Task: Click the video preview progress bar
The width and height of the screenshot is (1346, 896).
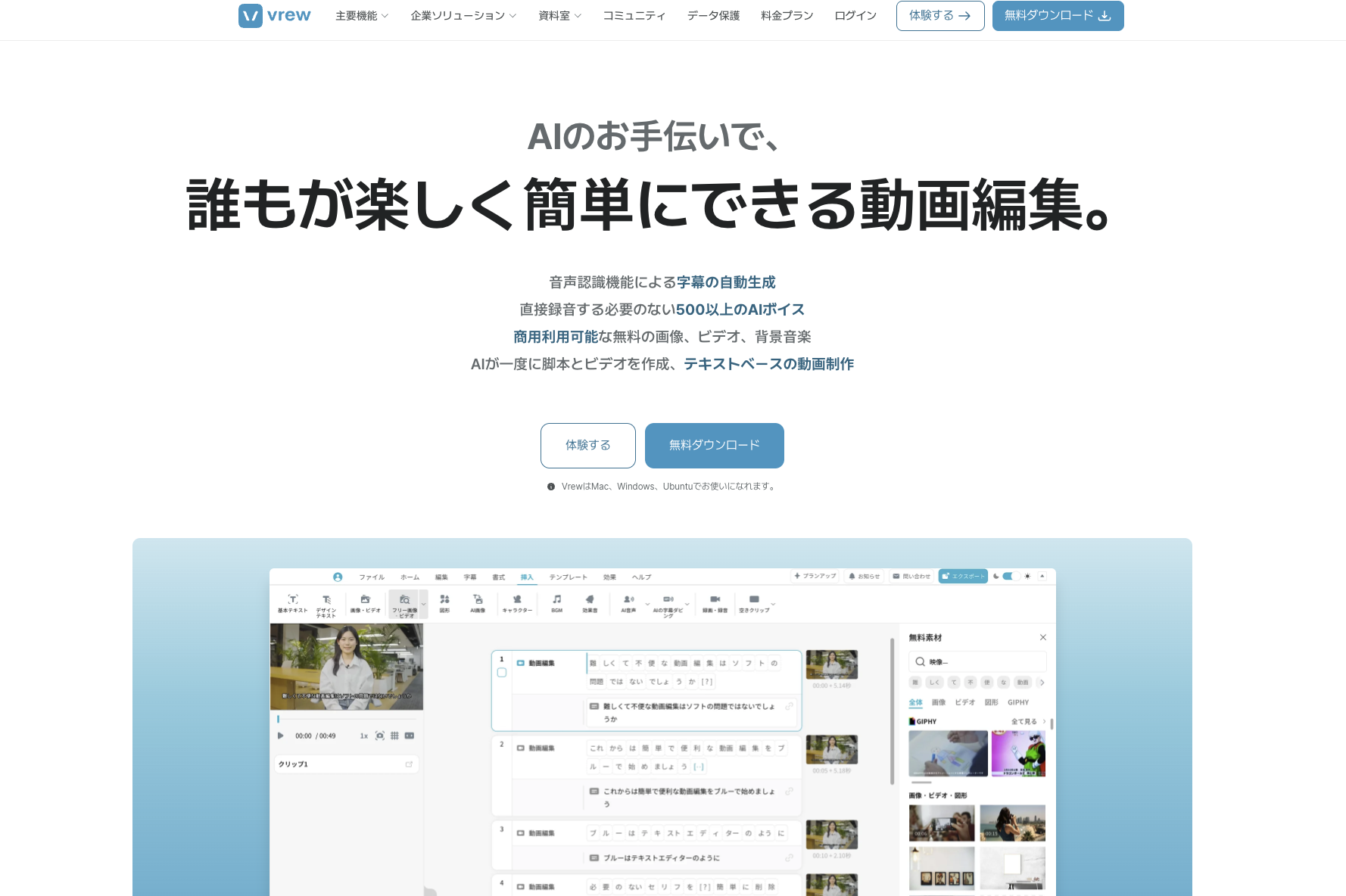Action: tap(347, 719)
